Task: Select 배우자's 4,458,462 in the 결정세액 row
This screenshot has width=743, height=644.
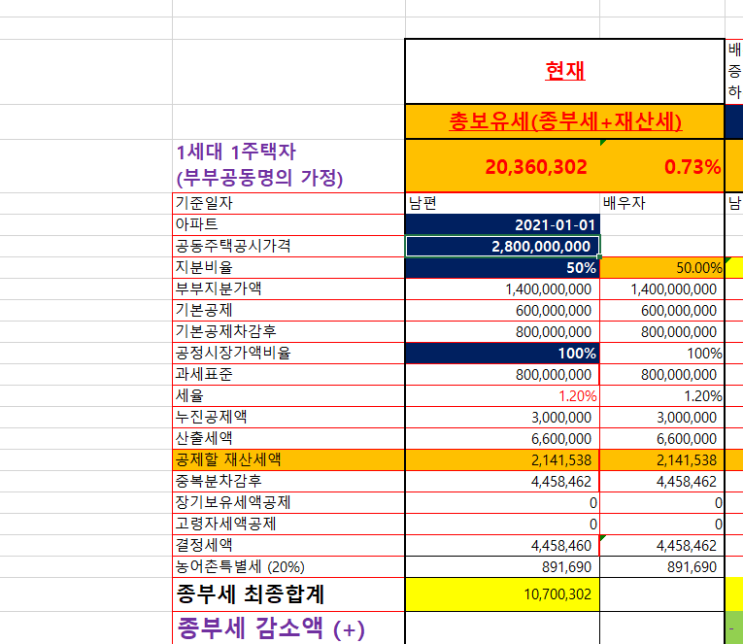Action: [662, 544]
